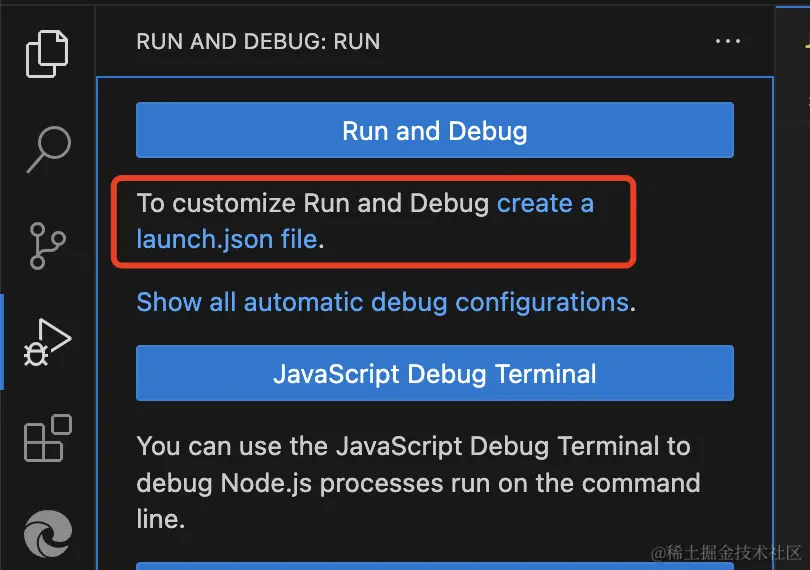Open the Run and Debug views ellipsis menu
The width and height of the screenshot is (810, 570).
point(728,41)
